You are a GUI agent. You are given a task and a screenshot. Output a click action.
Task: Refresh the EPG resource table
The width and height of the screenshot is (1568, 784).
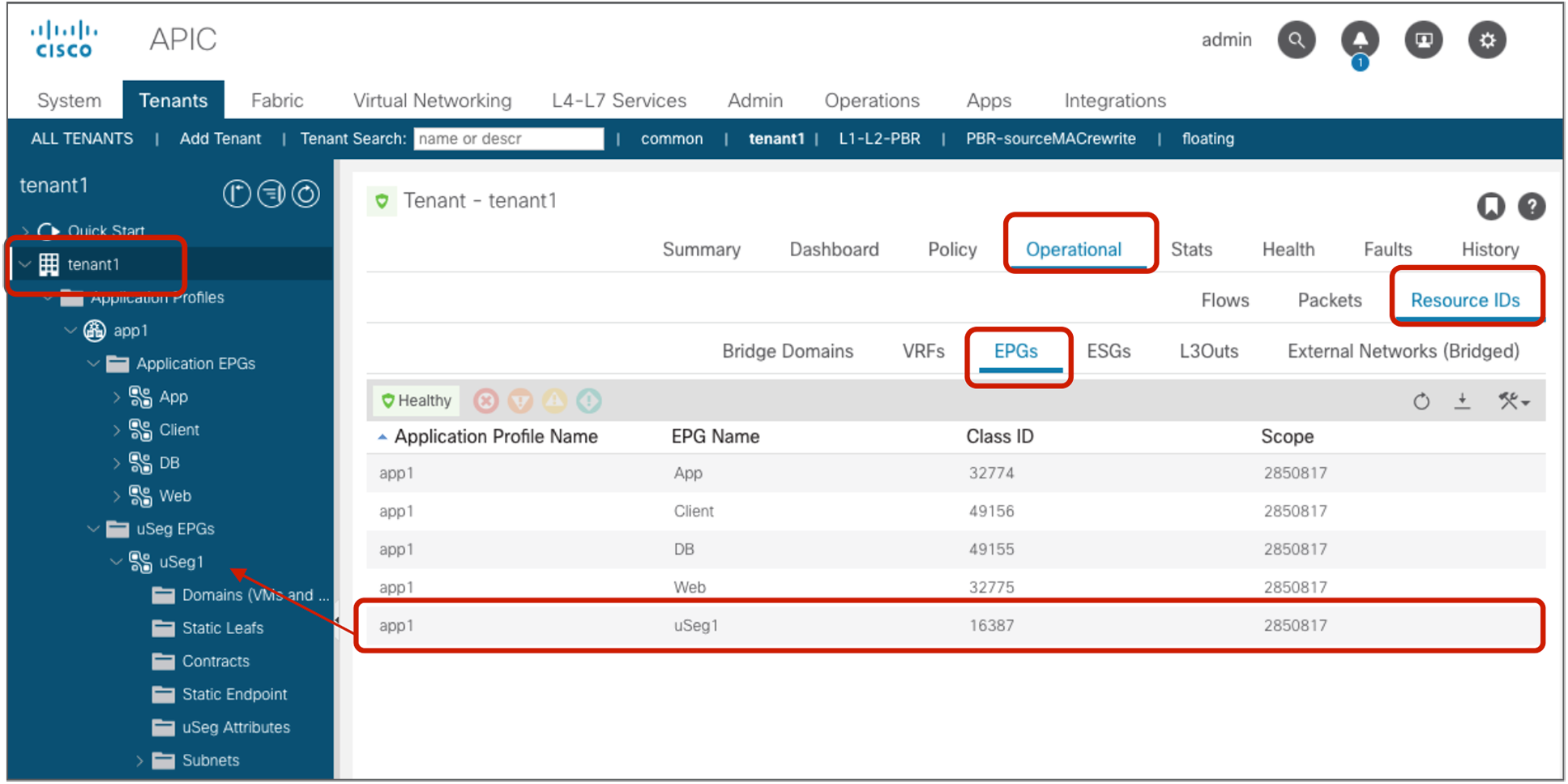(1421, 401)
